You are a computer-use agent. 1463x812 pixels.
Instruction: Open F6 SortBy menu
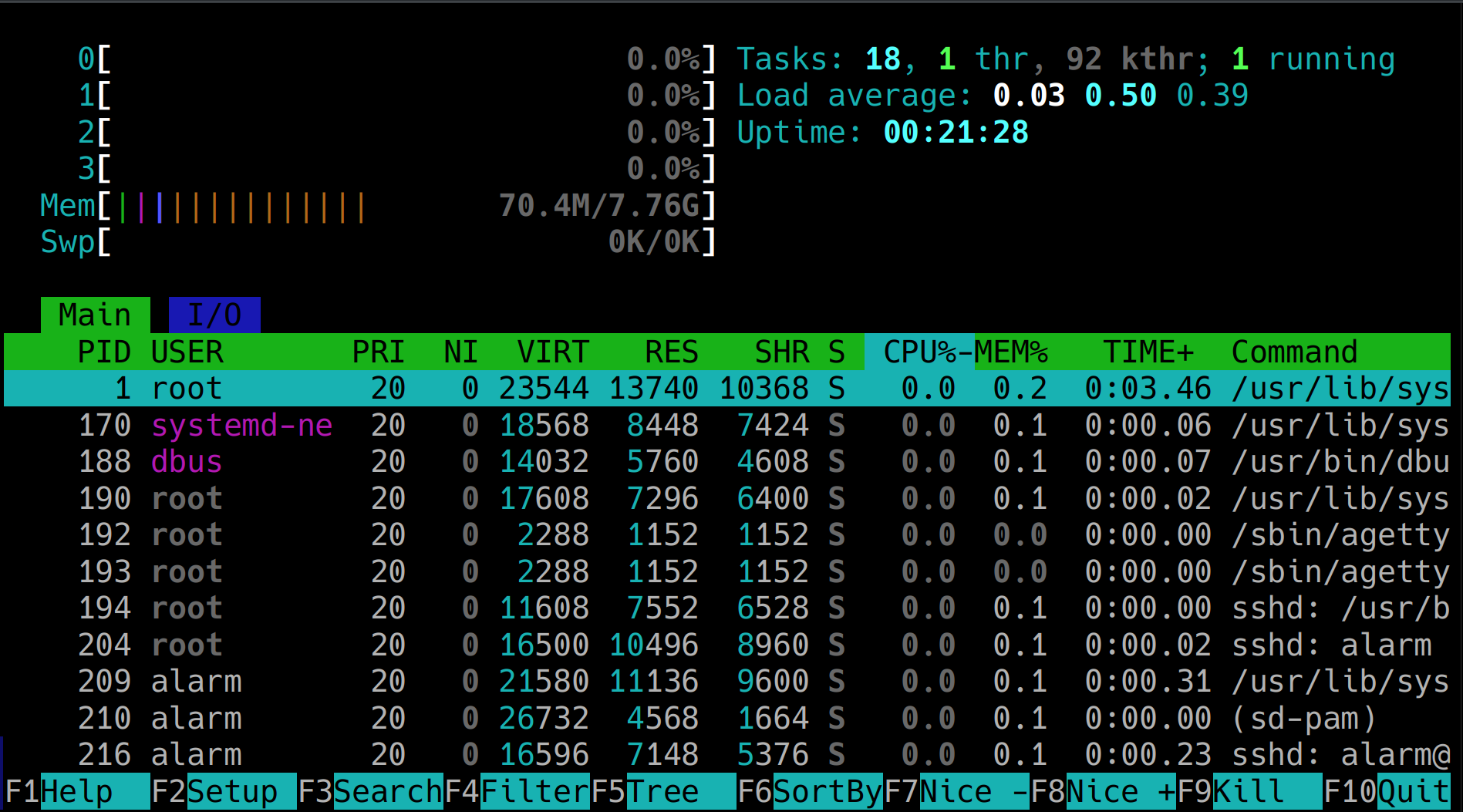(810, 792)
